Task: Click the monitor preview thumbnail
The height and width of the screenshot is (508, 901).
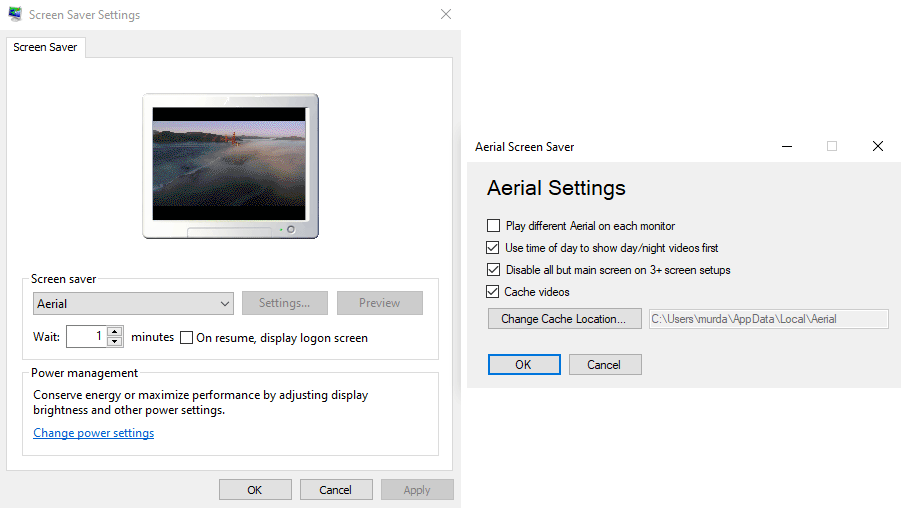Action: pos(230,166)
